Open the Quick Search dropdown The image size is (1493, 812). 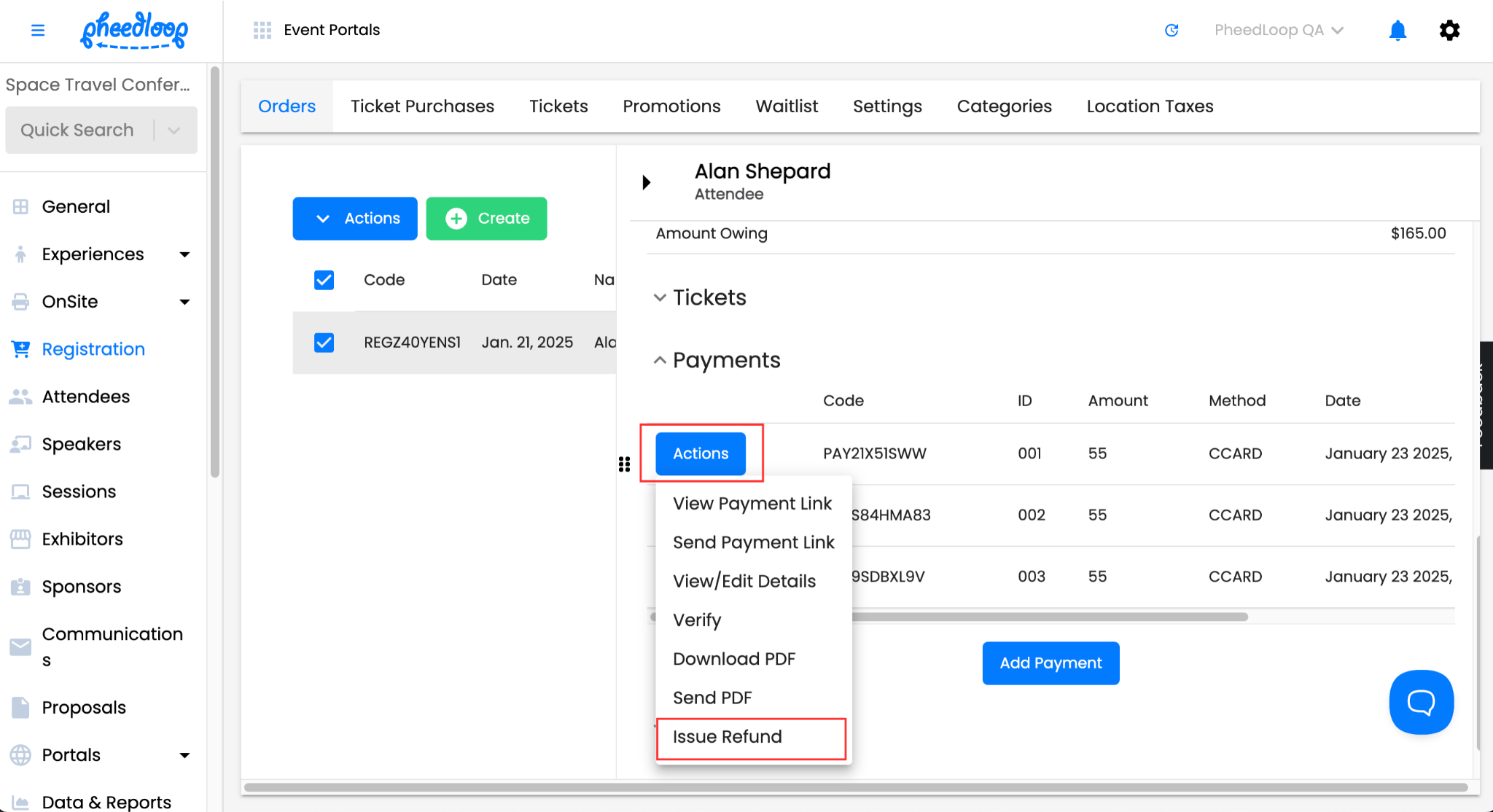pos(174,130)
